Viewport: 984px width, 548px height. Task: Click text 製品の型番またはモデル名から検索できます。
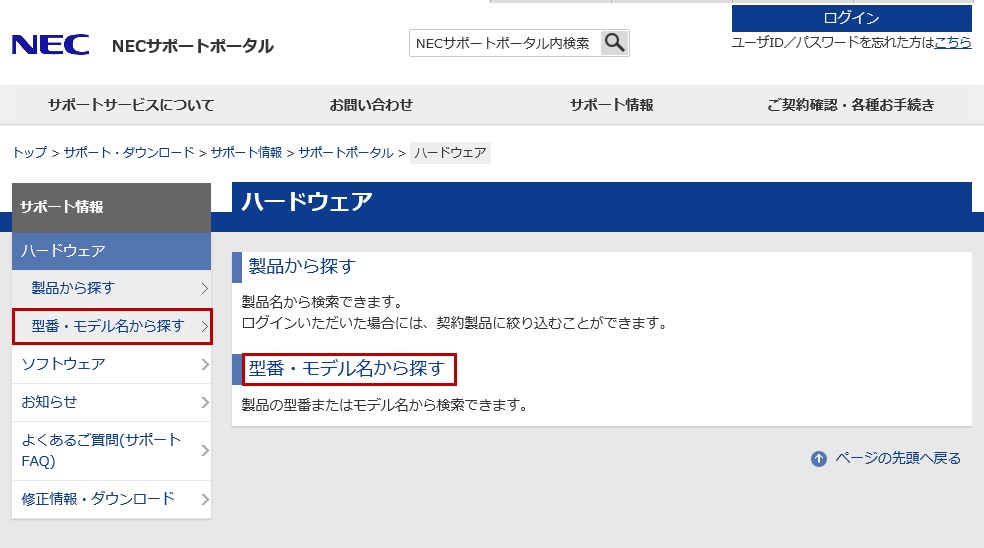[385, 406]
